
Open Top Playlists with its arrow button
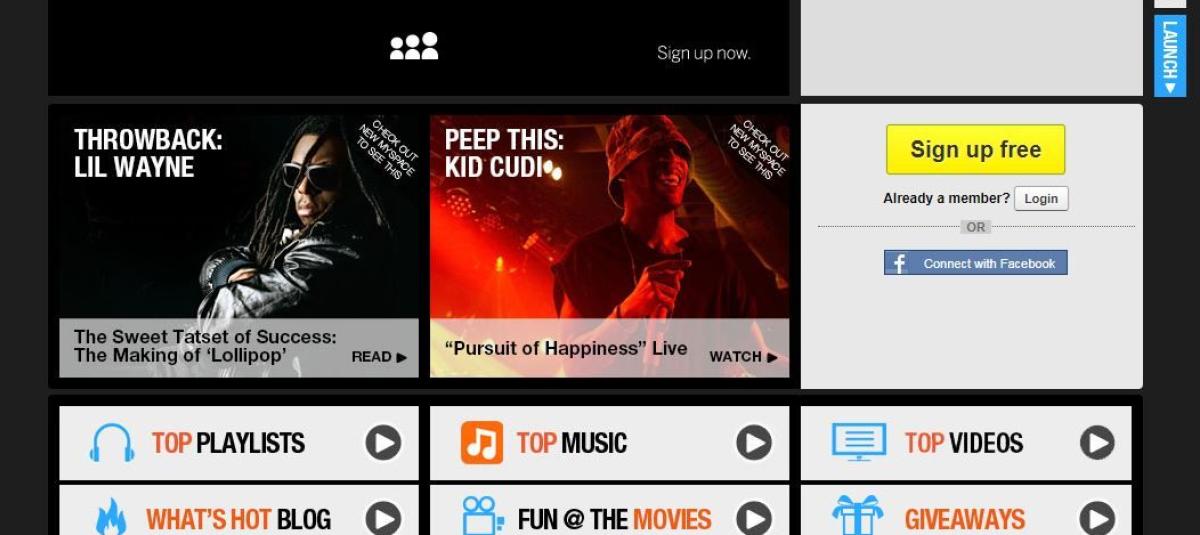[x=383, y=443]
